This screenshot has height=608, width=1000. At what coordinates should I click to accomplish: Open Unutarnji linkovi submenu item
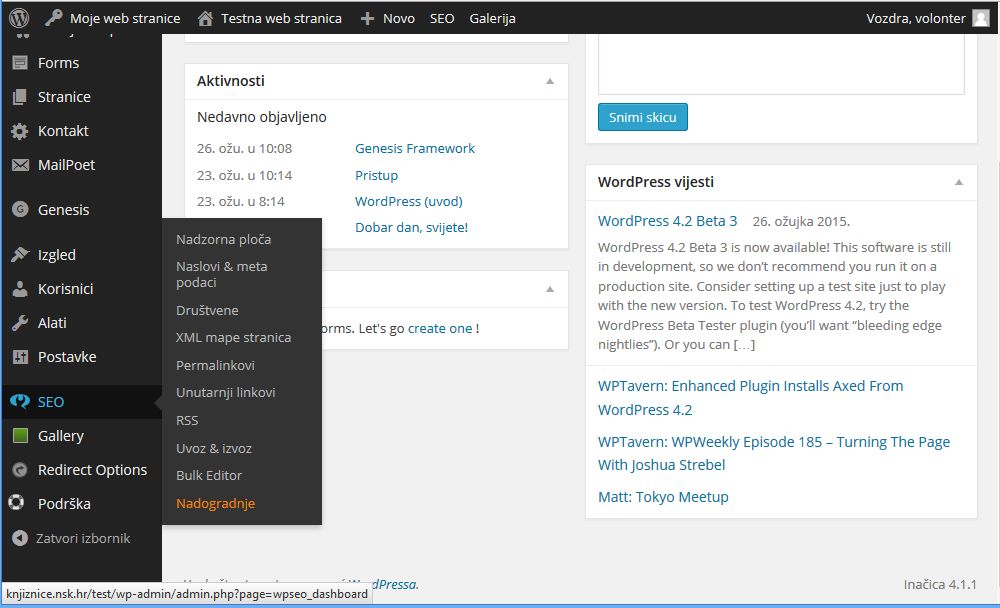(x=226, y=392)
